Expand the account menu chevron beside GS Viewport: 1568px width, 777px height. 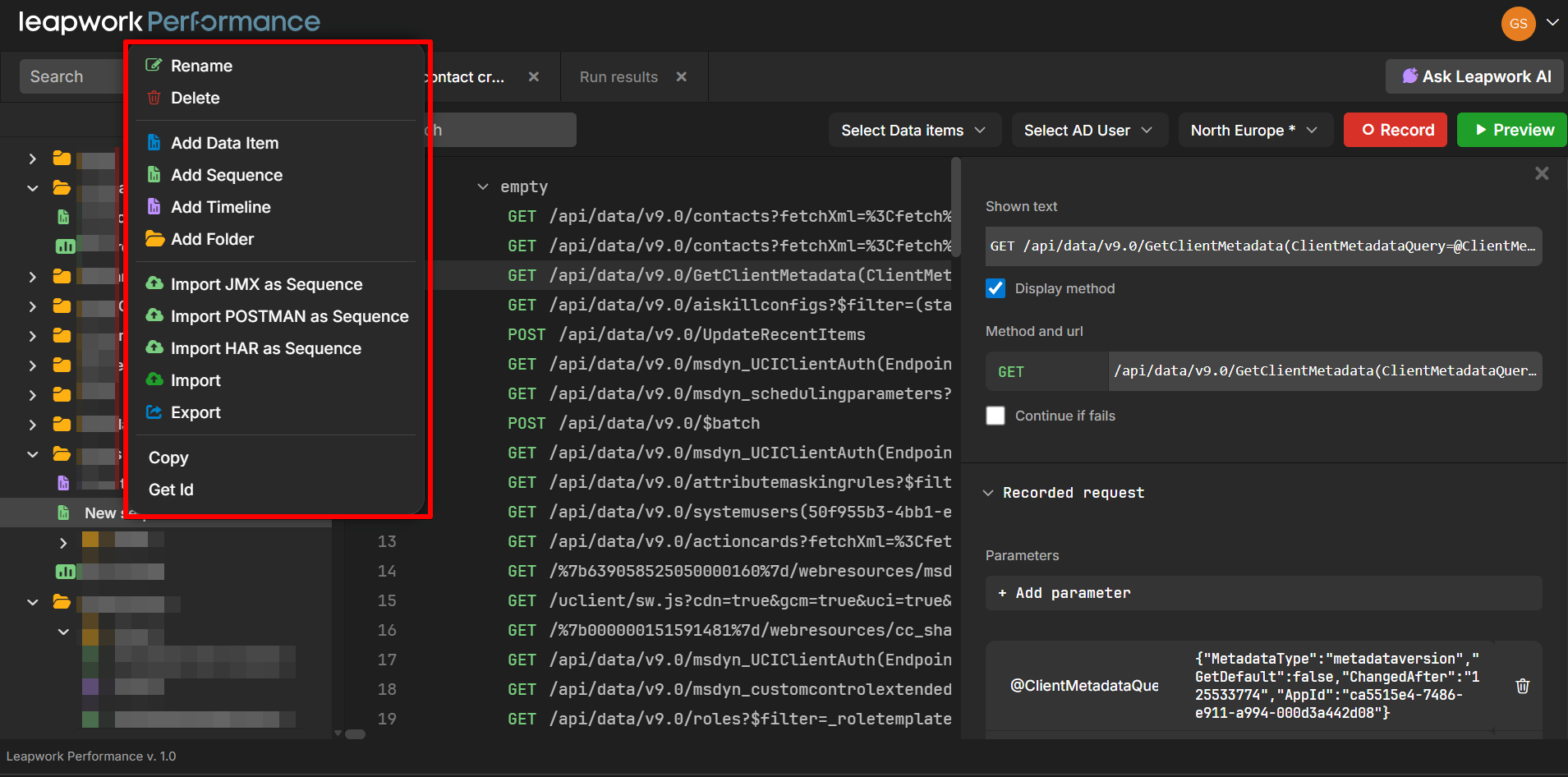[x=1552, y=23]
